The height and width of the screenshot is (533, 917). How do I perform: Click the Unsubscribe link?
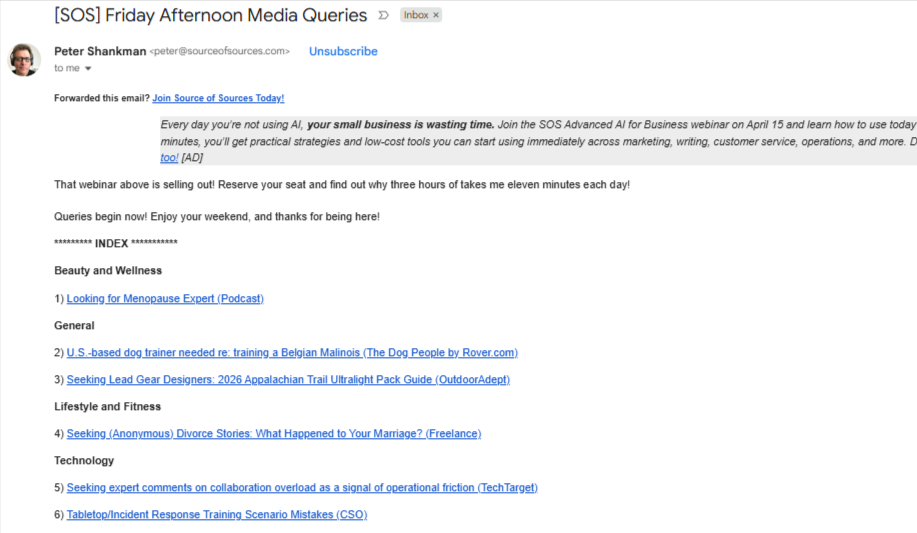(343, 51)
